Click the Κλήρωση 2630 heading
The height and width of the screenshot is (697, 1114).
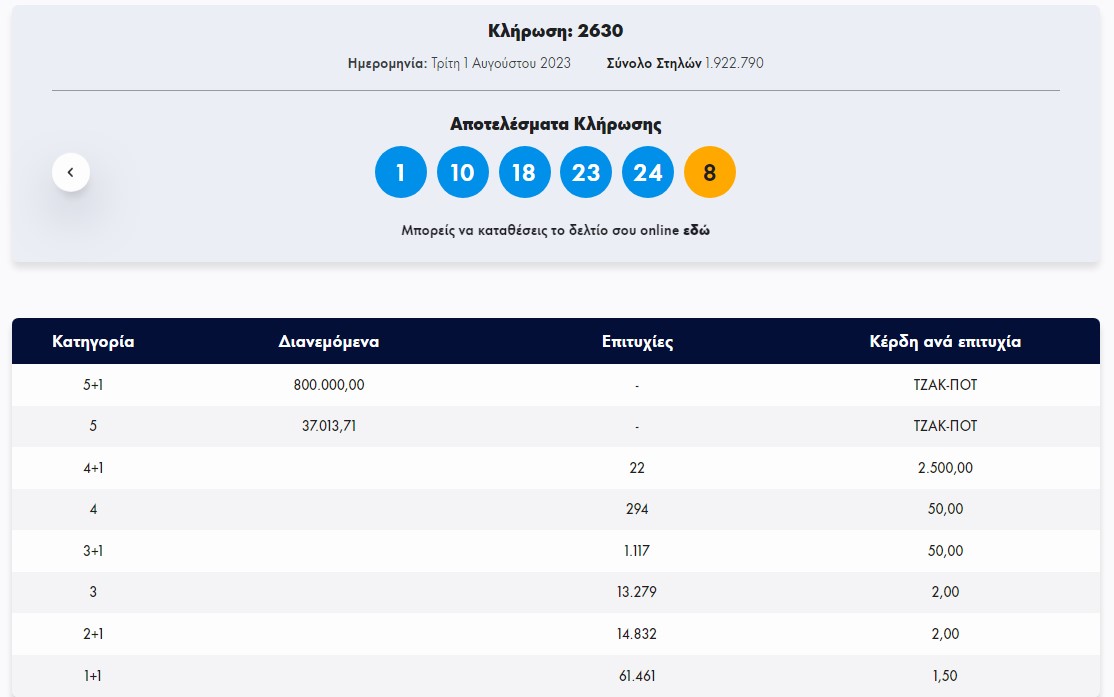556,30
